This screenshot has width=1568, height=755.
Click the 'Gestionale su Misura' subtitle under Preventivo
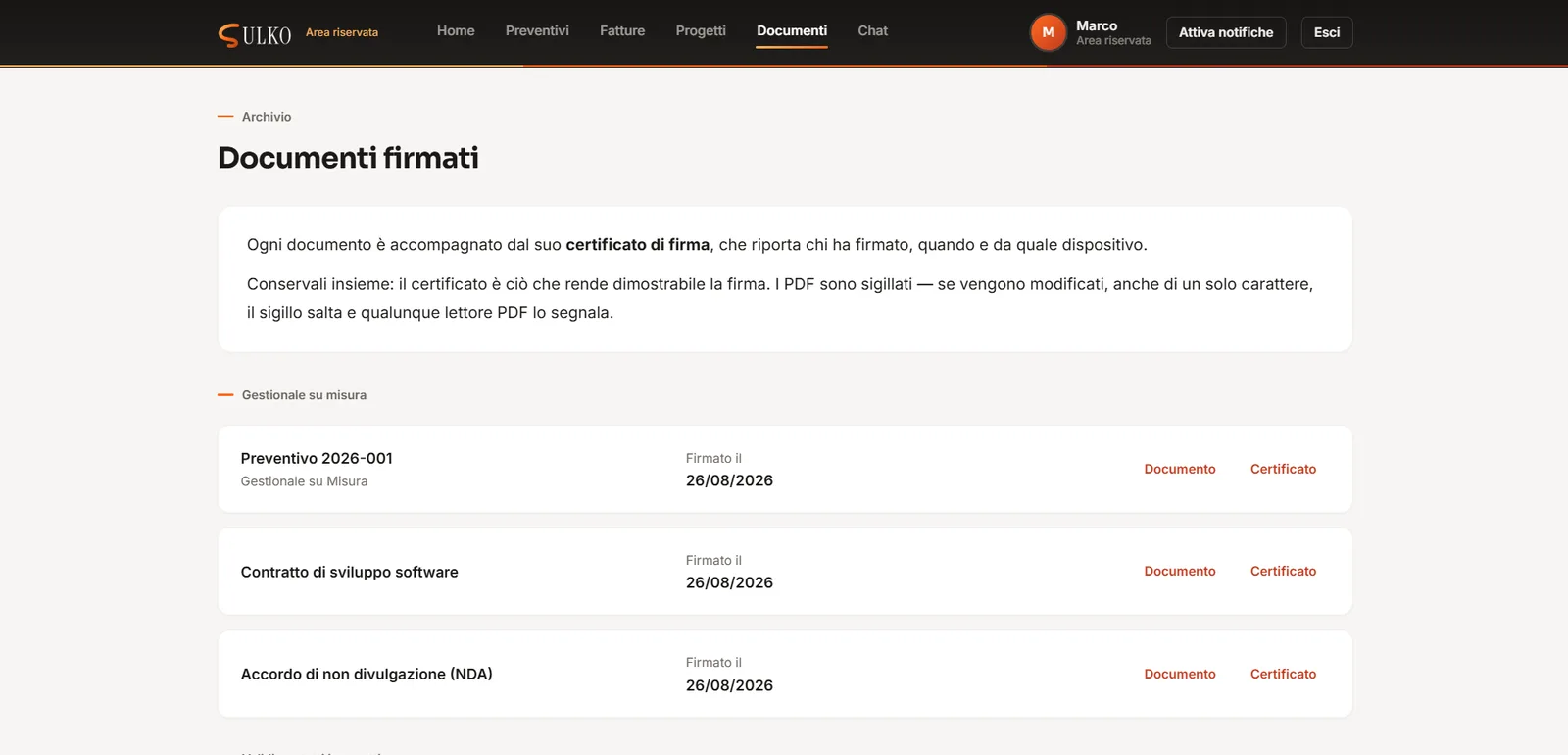(x=304, y=481)
